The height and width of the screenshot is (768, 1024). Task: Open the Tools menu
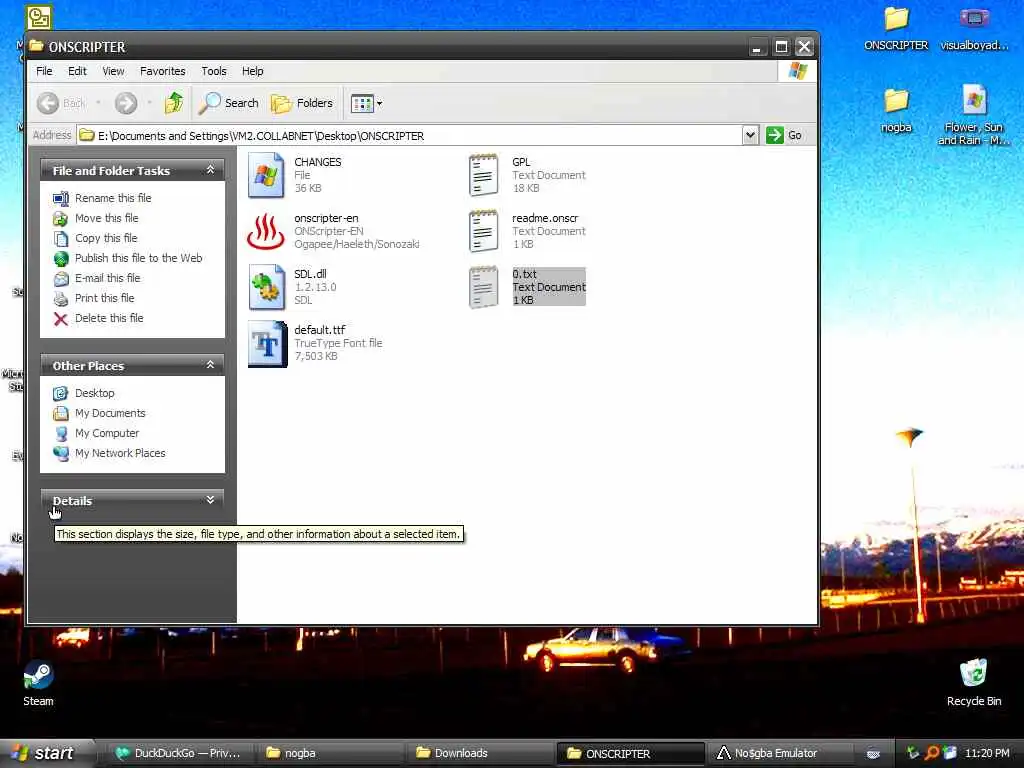tap(214, 71)
